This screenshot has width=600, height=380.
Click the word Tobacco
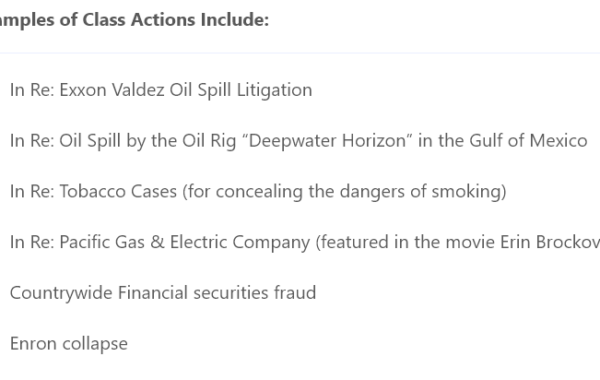click(92, 191)
